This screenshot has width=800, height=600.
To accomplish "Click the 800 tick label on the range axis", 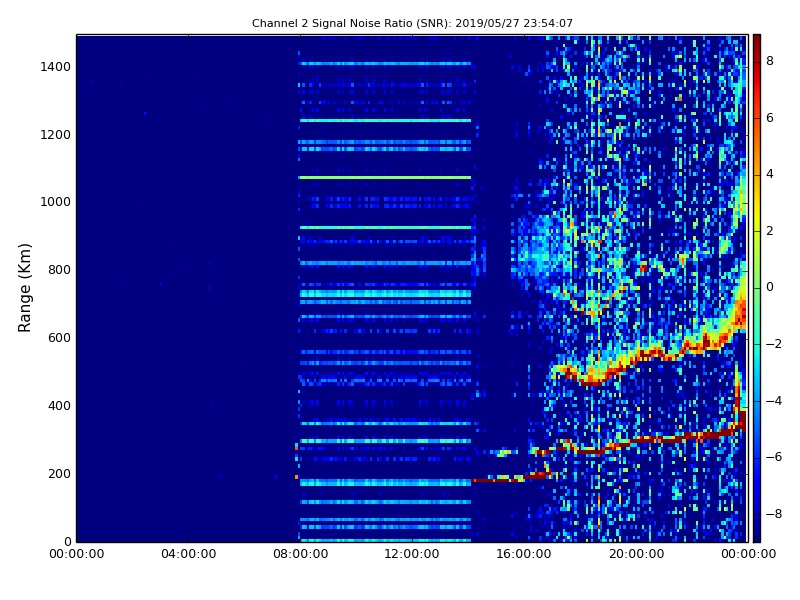I will pyautogui.click(x=59, y=270).
